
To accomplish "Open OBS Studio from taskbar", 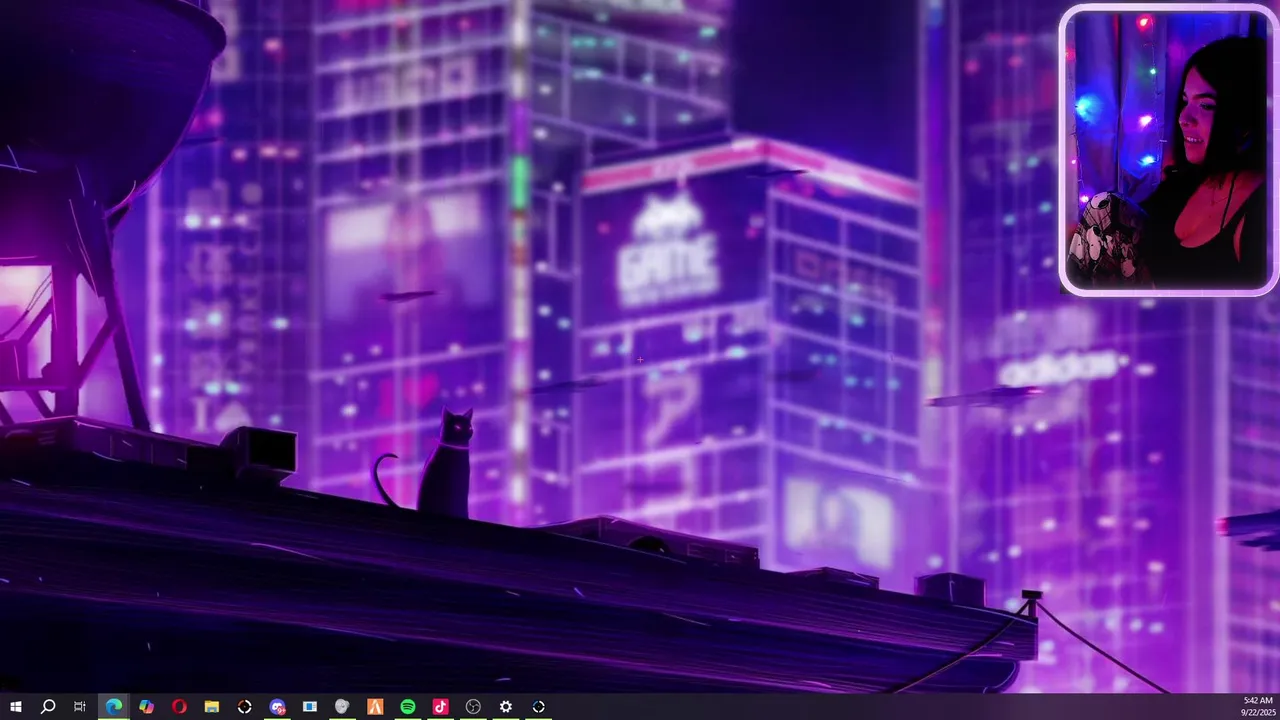I will (473, 707).
